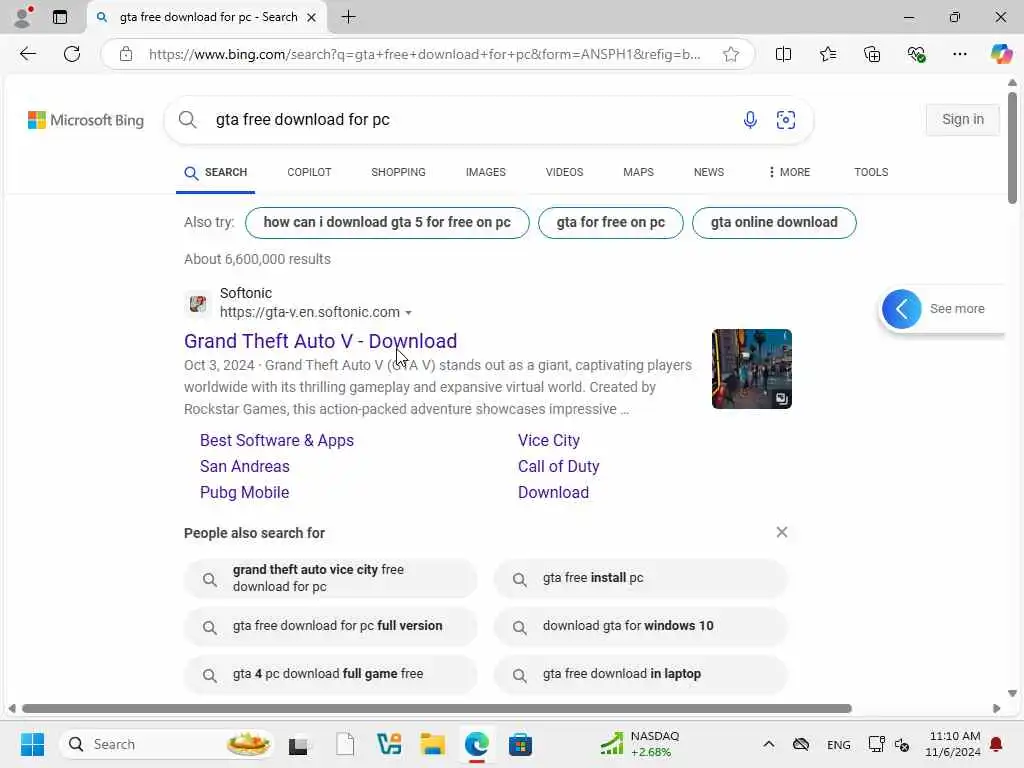1024x768 pixels.
Task: Click the vertical page scrollbar
Action: tap(1012, 148)
